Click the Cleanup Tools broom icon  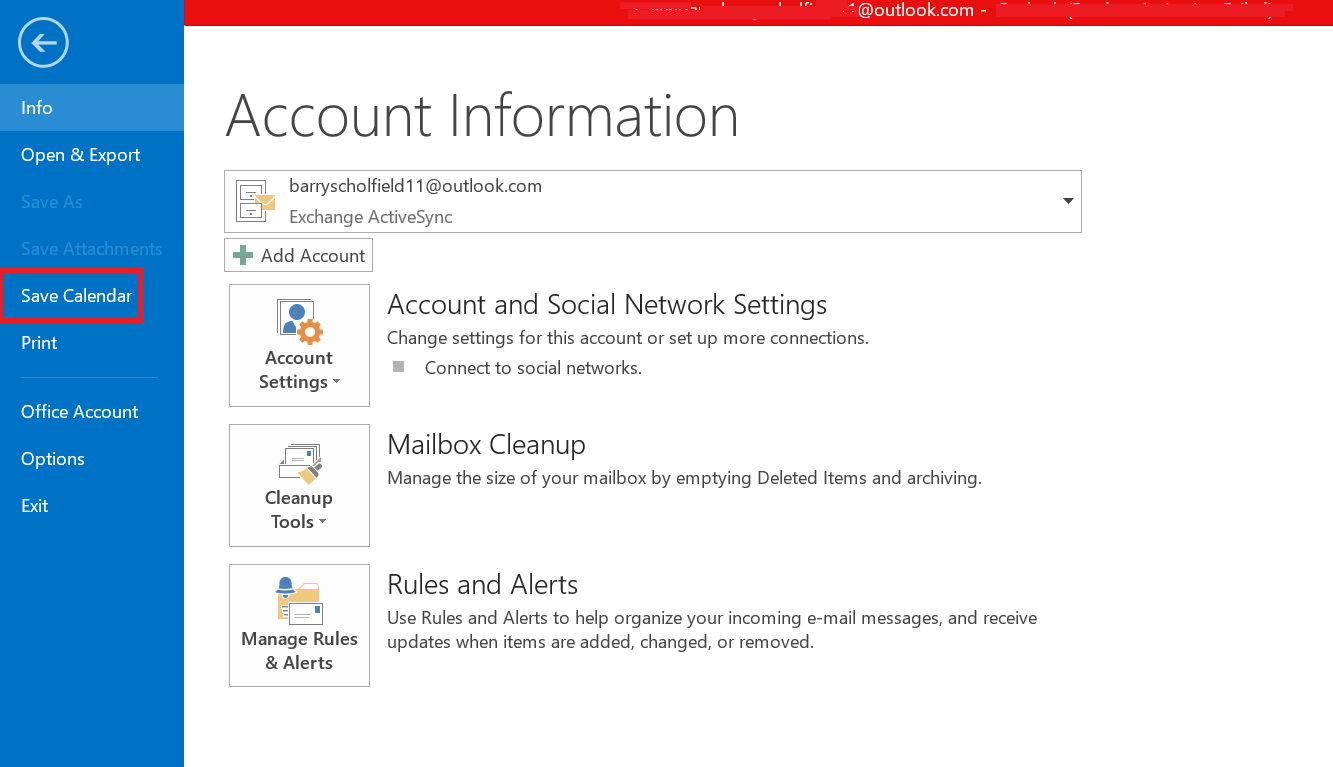[x=300, y=463]
